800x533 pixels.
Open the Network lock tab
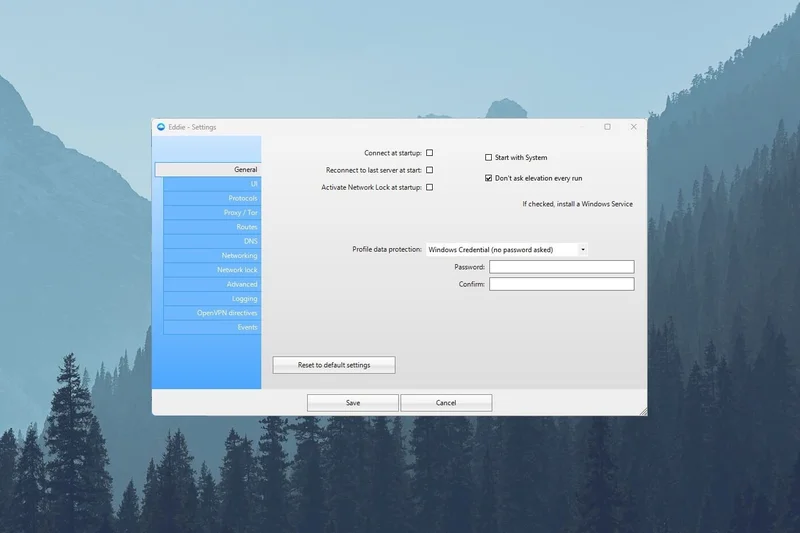(212, 269)
